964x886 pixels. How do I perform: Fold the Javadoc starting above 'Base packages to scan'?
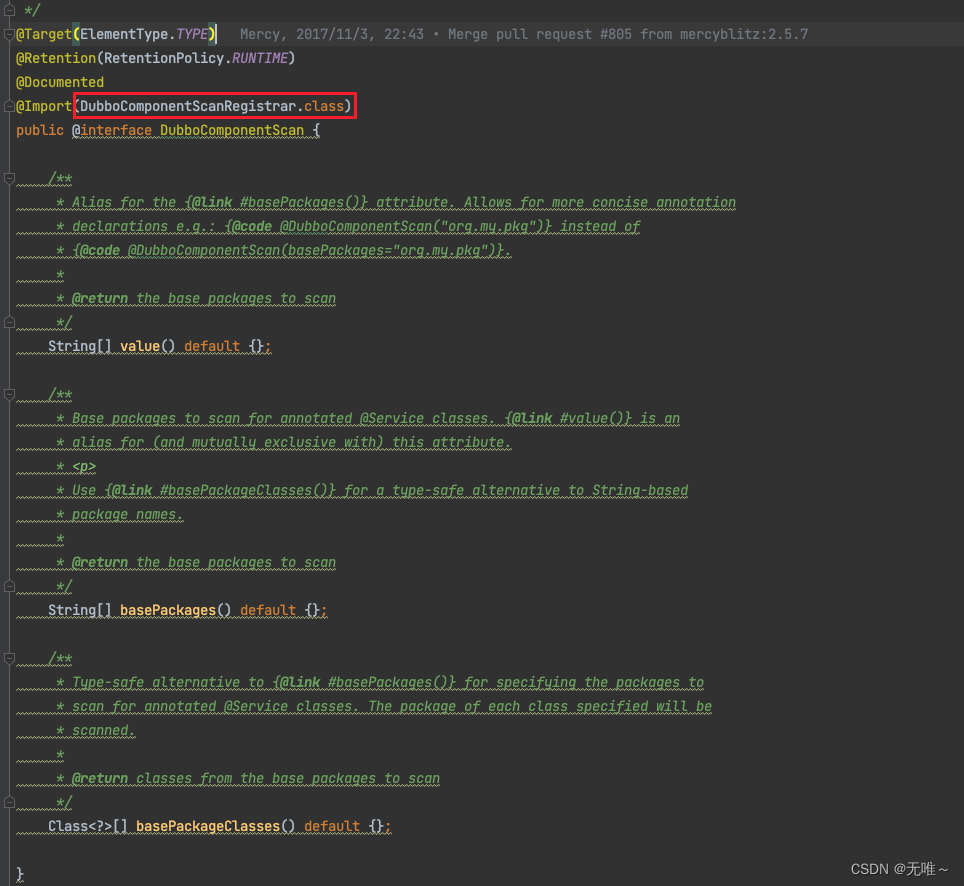[9, 395]
